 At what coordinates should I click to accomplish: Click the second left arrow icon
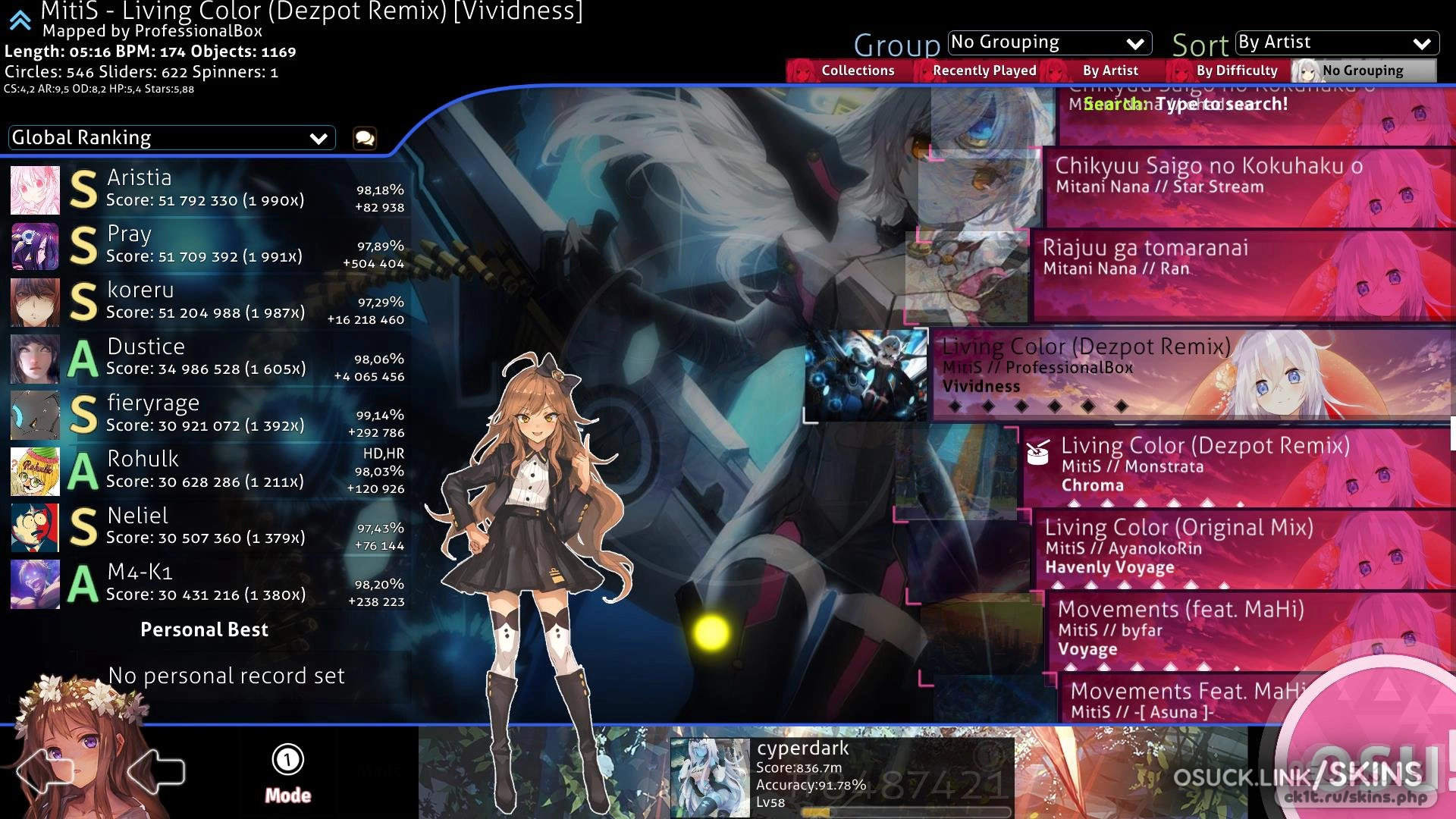pyautogui.click(x=156, y=772)
